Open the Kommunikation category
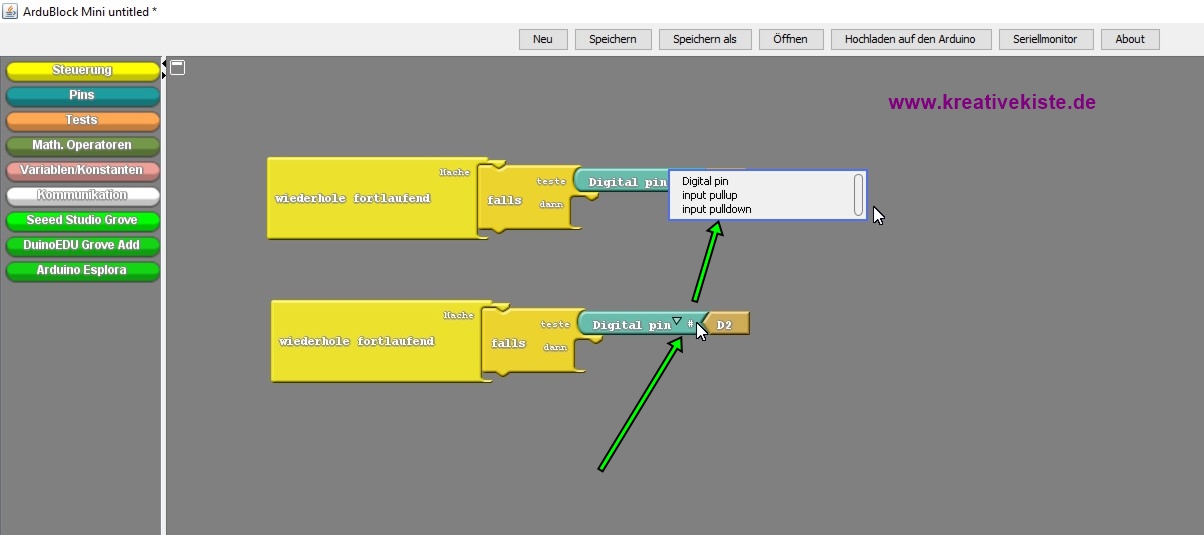The width and height of the screenshot is (1204, 535). [82, 195]
